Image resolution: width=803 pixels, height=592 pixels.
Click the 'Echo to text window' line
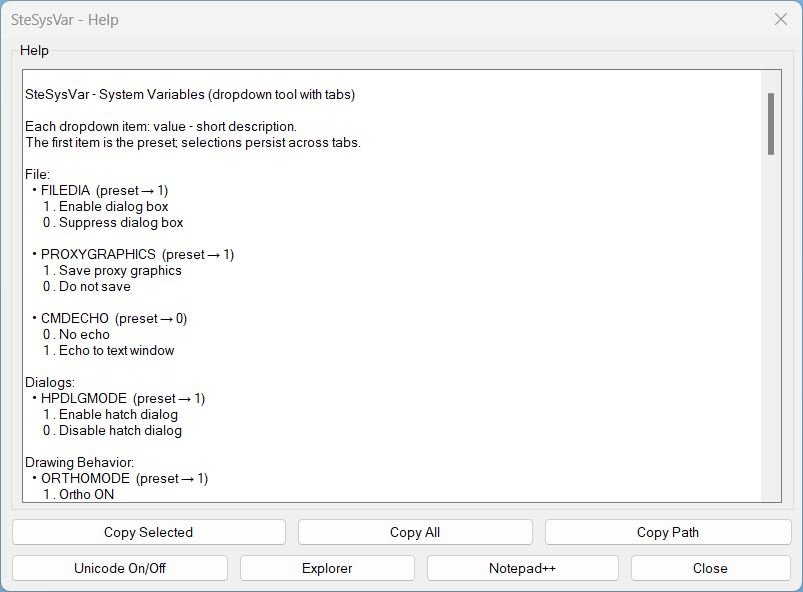tap(116, 350)
